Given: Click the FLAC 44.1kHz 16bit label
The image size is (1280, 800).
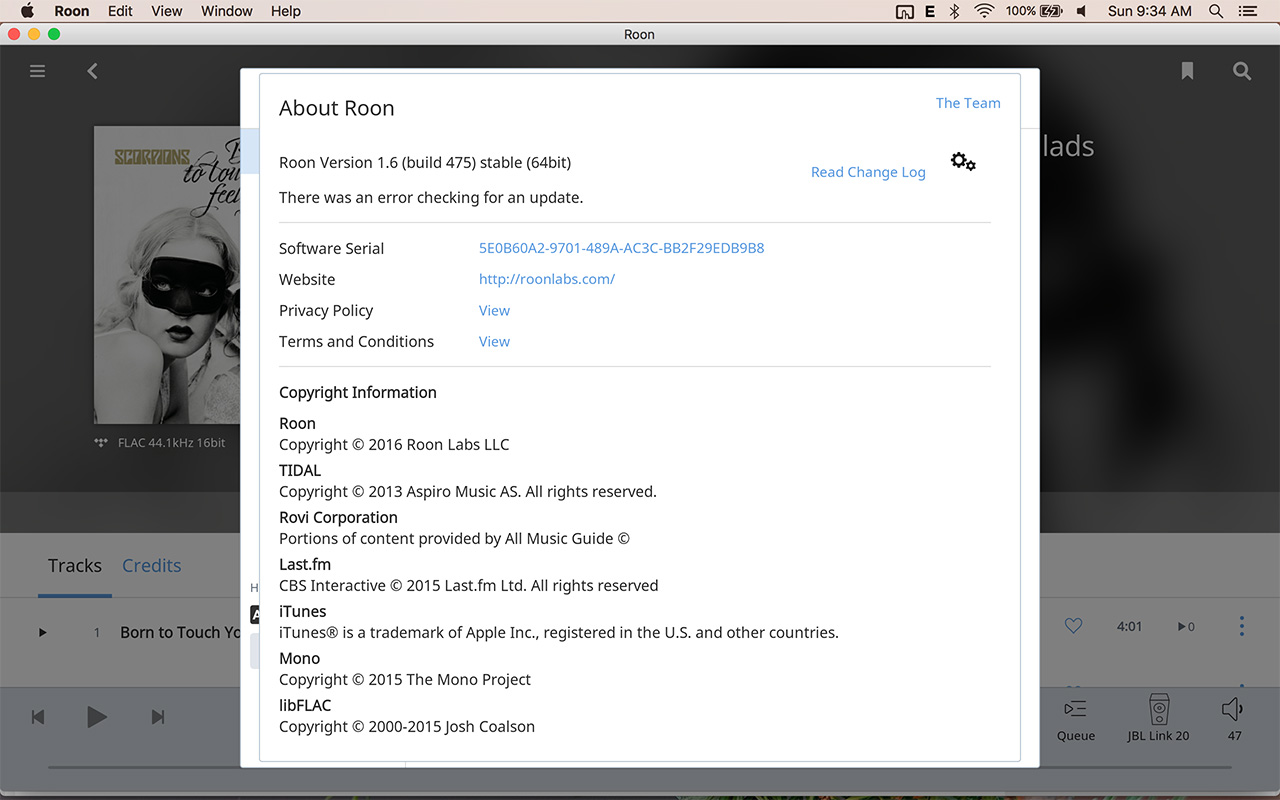Looking at the screenshot, I should (172, 443).
